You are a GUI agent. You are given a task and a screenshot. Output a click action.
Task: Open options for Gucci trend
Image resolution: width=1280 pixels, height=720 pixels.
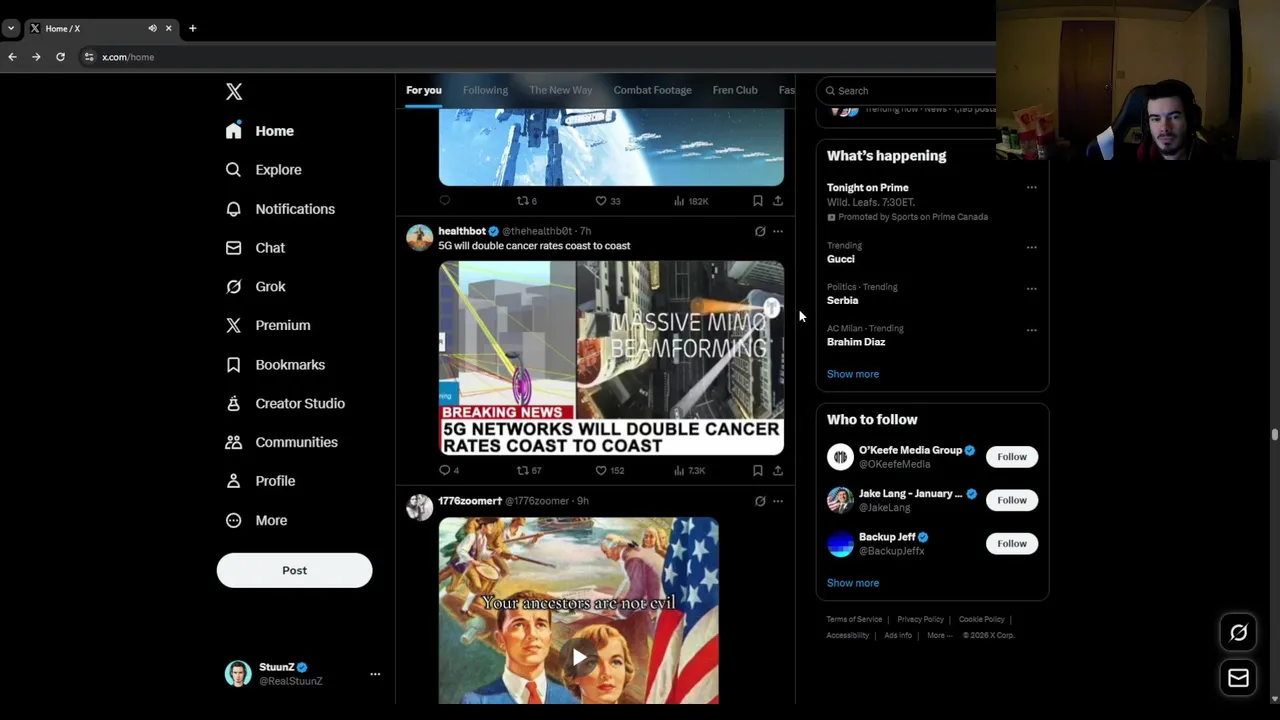click(1031, 247)
